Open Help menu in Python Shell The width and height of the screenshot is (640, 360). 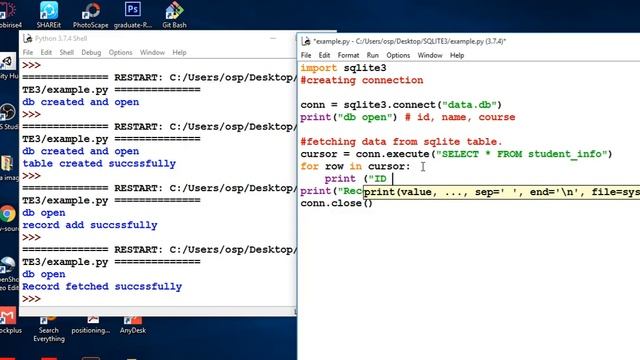click(x=179, y=52)
